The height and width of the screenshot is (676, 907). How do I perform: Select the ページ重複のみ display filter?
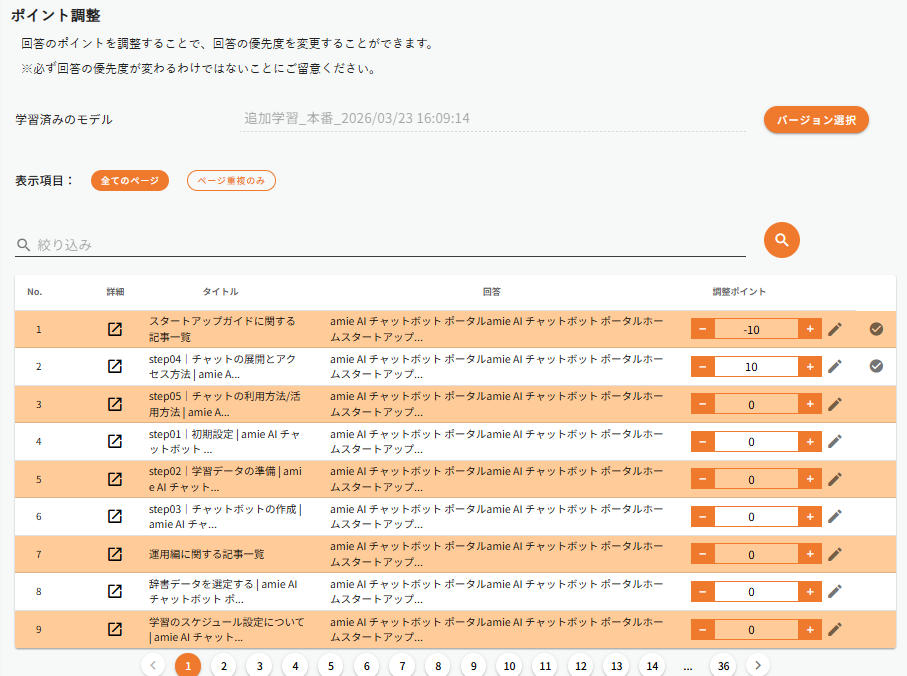(231, 180)
